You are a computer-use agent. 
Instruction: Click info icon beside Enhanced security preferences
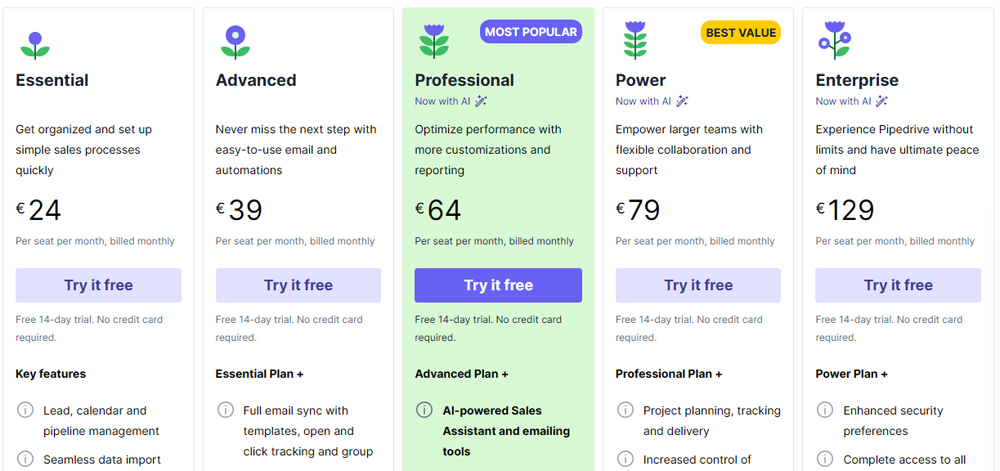coord(825,410)
